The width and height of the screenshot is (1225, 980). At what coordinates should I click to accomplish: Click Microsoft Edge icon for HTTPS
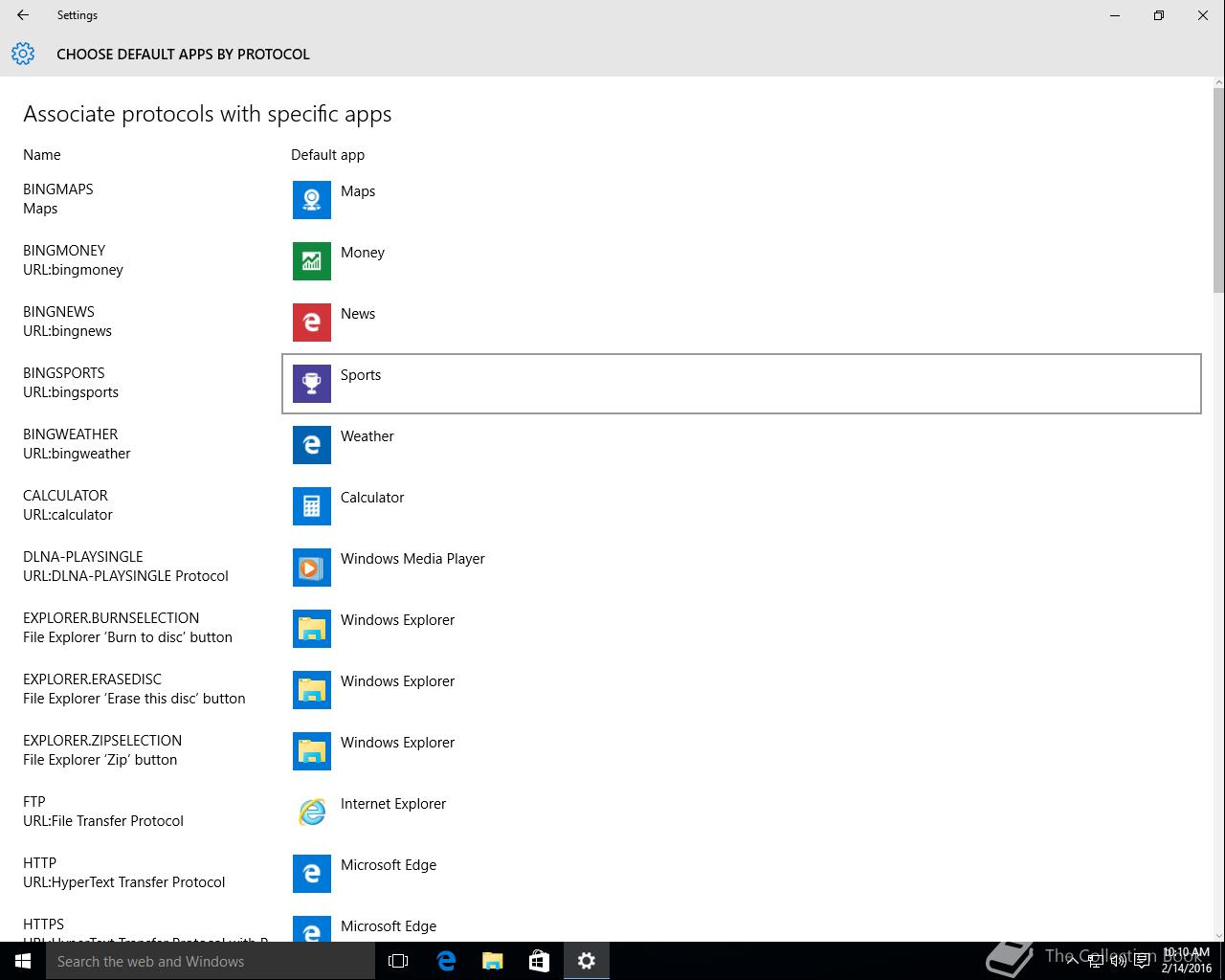(x=312, y=928)
